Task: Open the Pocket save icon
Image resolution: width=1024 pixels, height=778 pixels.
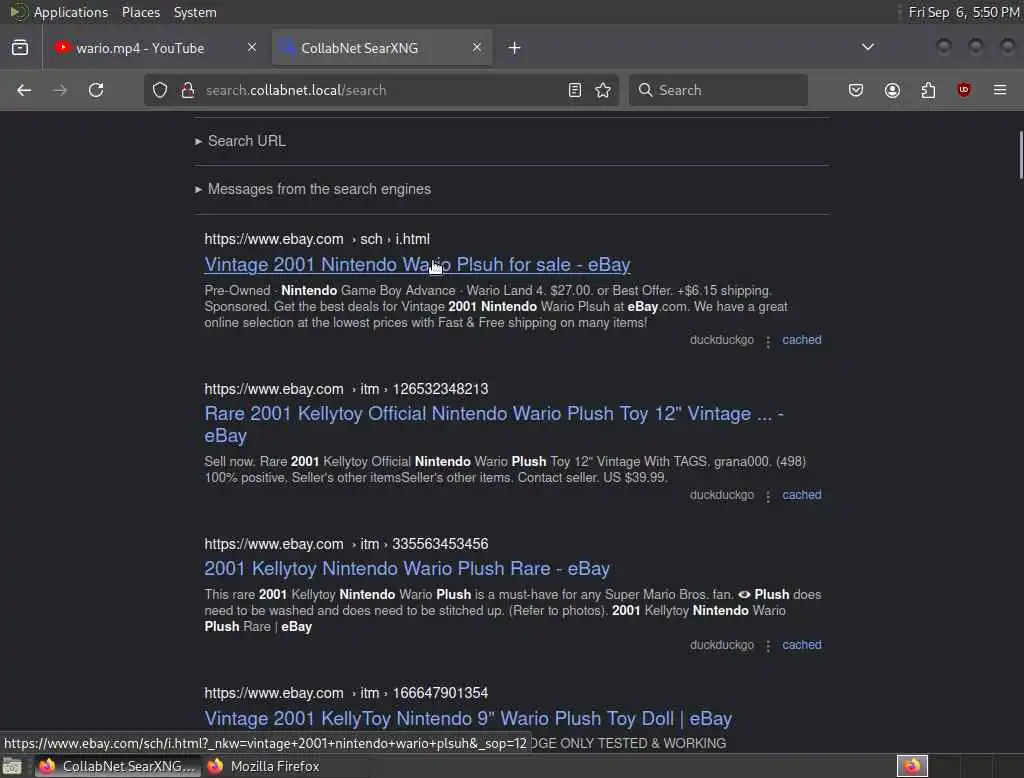Action: click(856, 90)
